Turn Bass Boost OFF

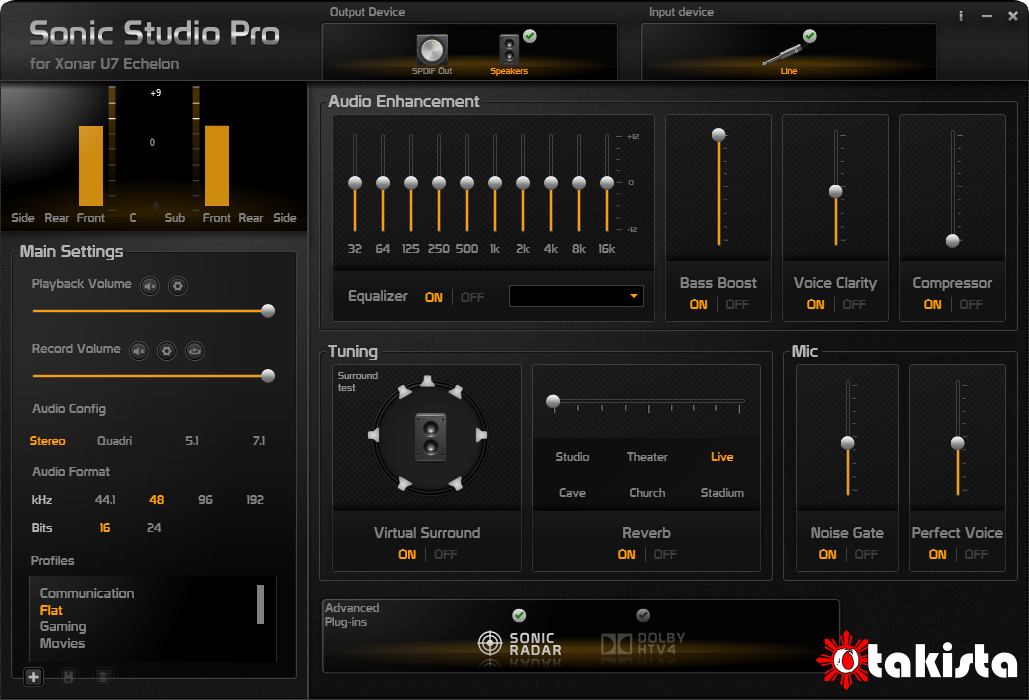point(737,304)
